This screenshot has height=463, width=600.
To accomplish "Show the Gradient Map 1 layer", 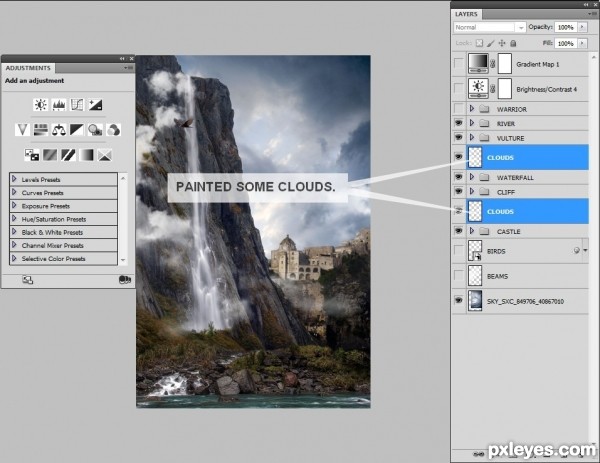I will pos(458,64).
